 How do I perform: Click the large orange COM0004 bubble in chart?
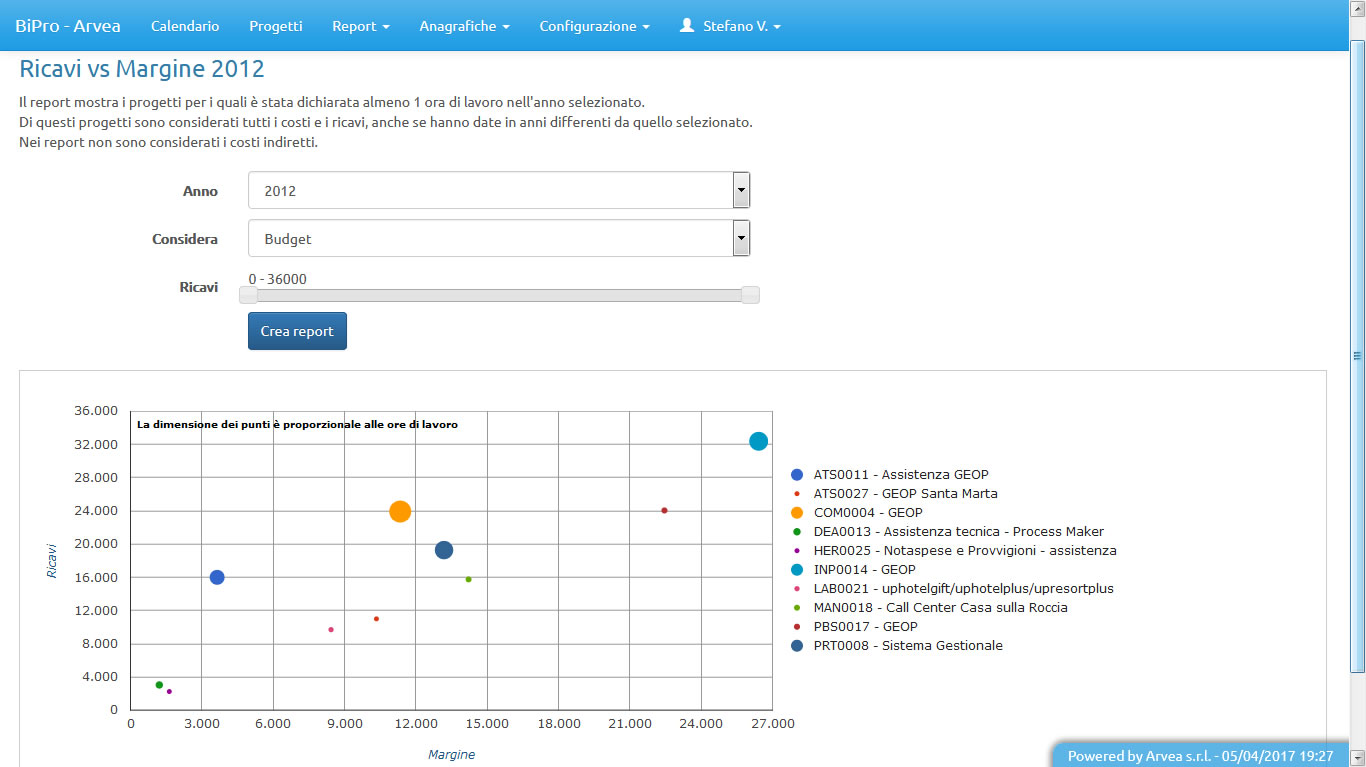pyautogui.click(x=400, y=511)
